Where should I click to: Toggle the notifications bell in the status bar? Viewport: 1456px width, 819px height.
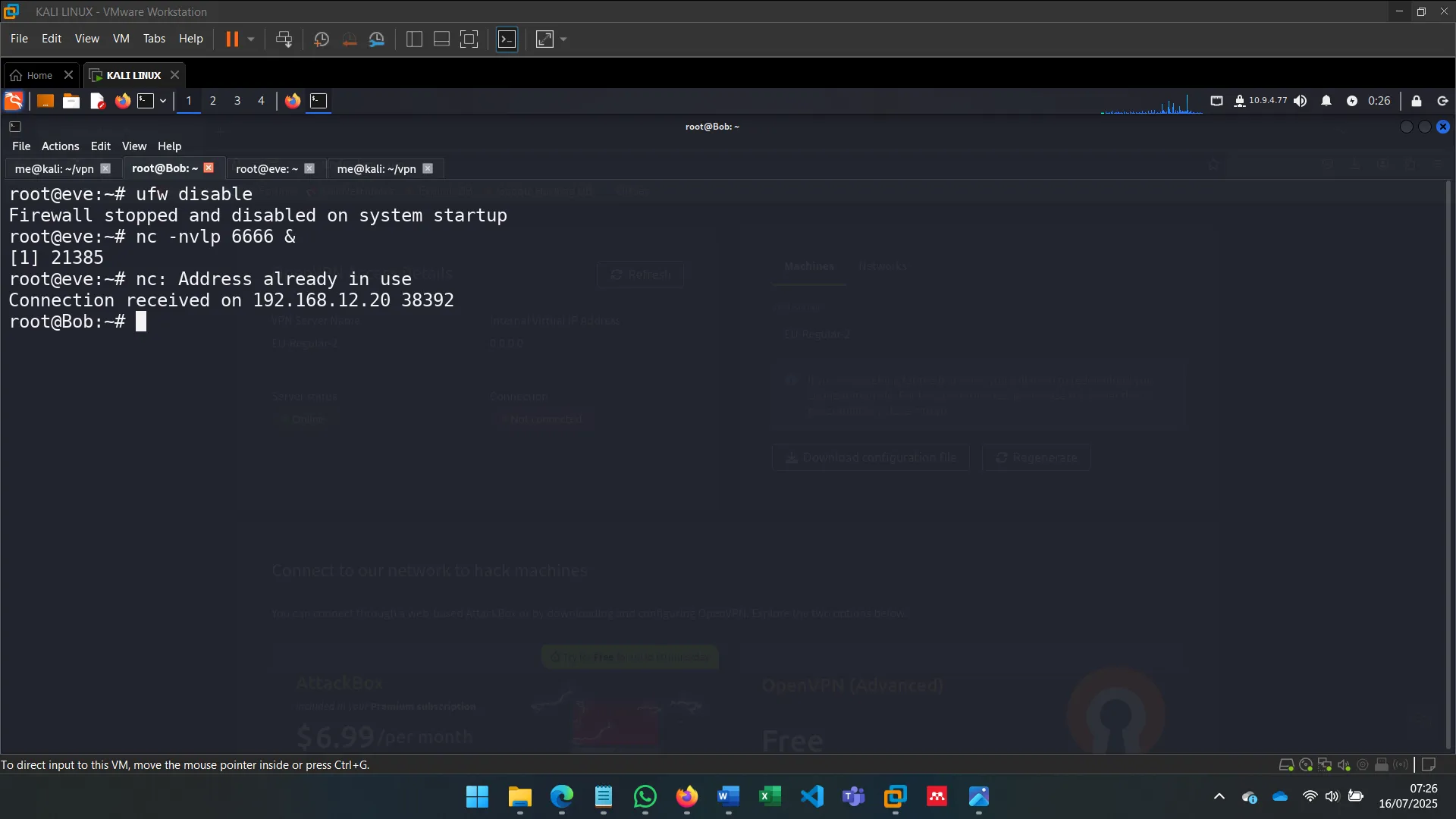pyautogui.click(x=1326, y=101)
